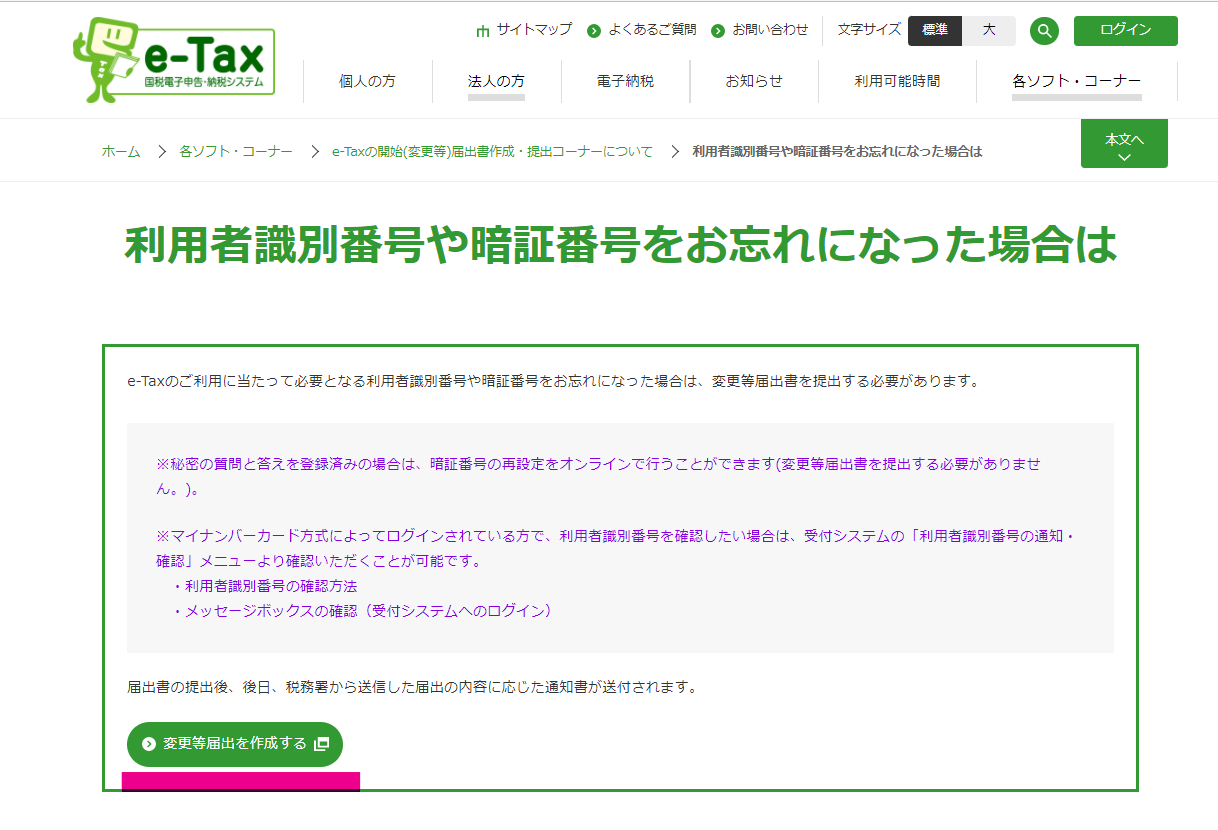This screenshot has width=1218, height=830.
Task: Click the page heading 利用者識別番号や暗証番号をお忘れになった場合は
Action: click(620, 245)
